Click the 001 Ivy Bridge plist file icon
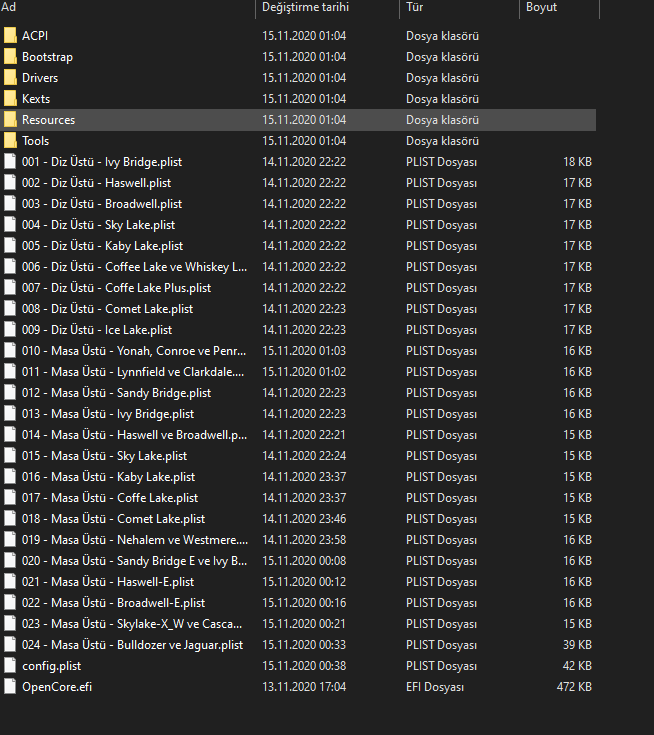The image size is (654, 735). coord(10,162)
